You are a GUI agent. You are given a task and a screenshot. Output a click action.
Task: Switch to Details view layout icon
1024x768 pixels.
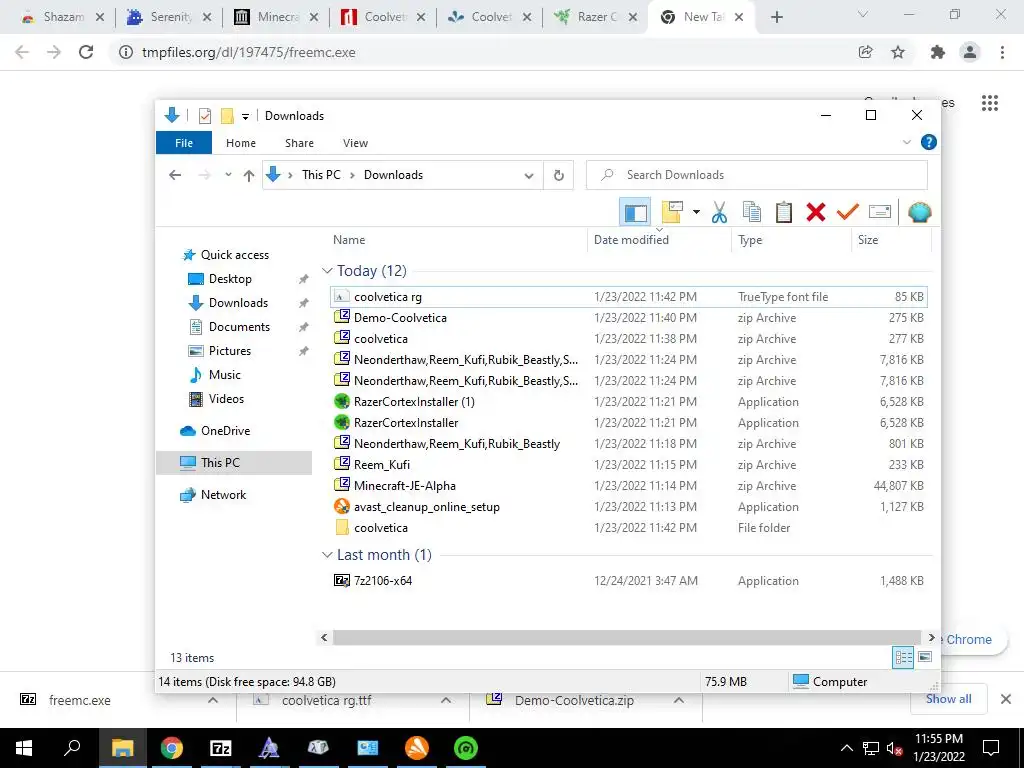click(903, 657)
